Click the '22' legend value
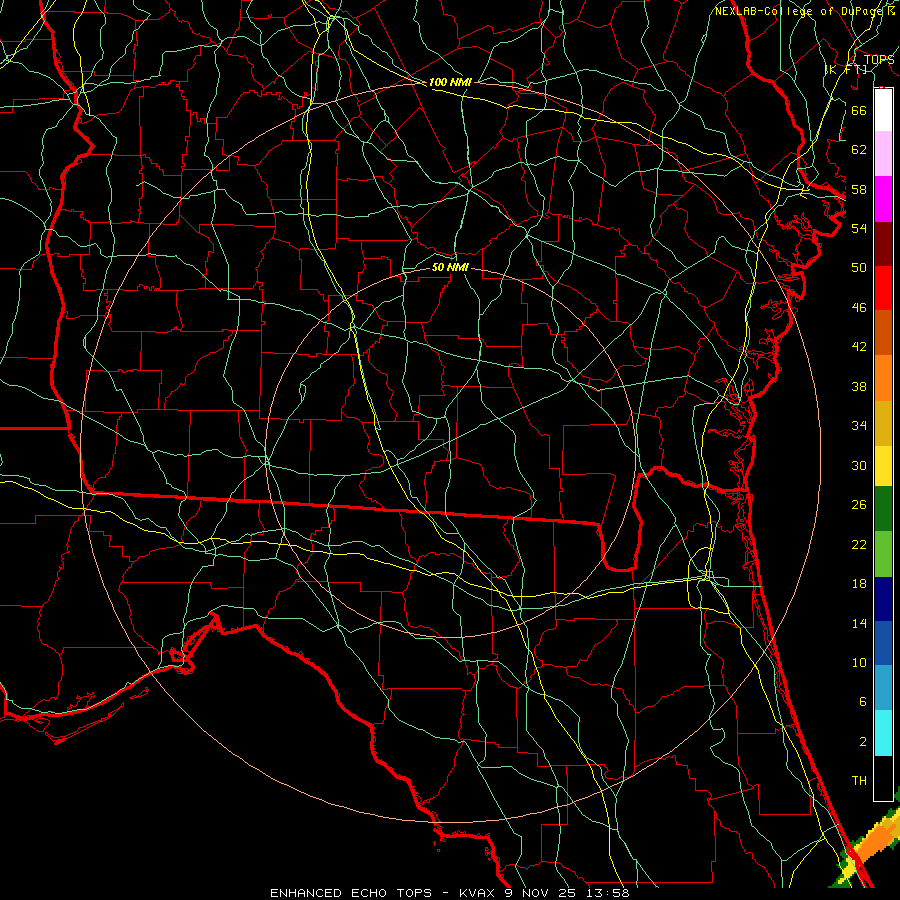This screenshot has height=900, width=900. (x=859, y=544)
